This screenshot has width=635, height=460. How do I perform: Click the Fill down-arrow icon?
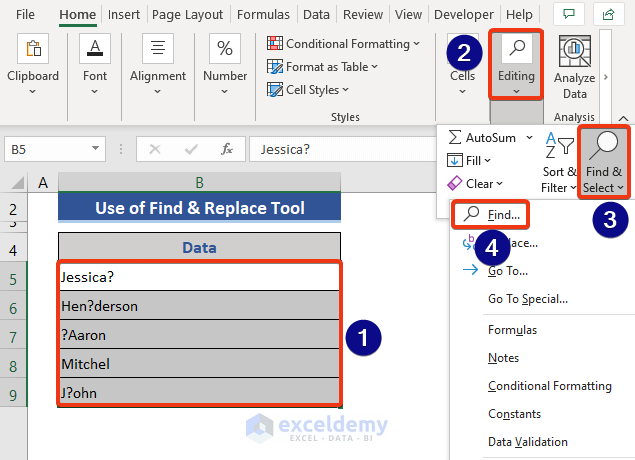(x=454, y=160)
